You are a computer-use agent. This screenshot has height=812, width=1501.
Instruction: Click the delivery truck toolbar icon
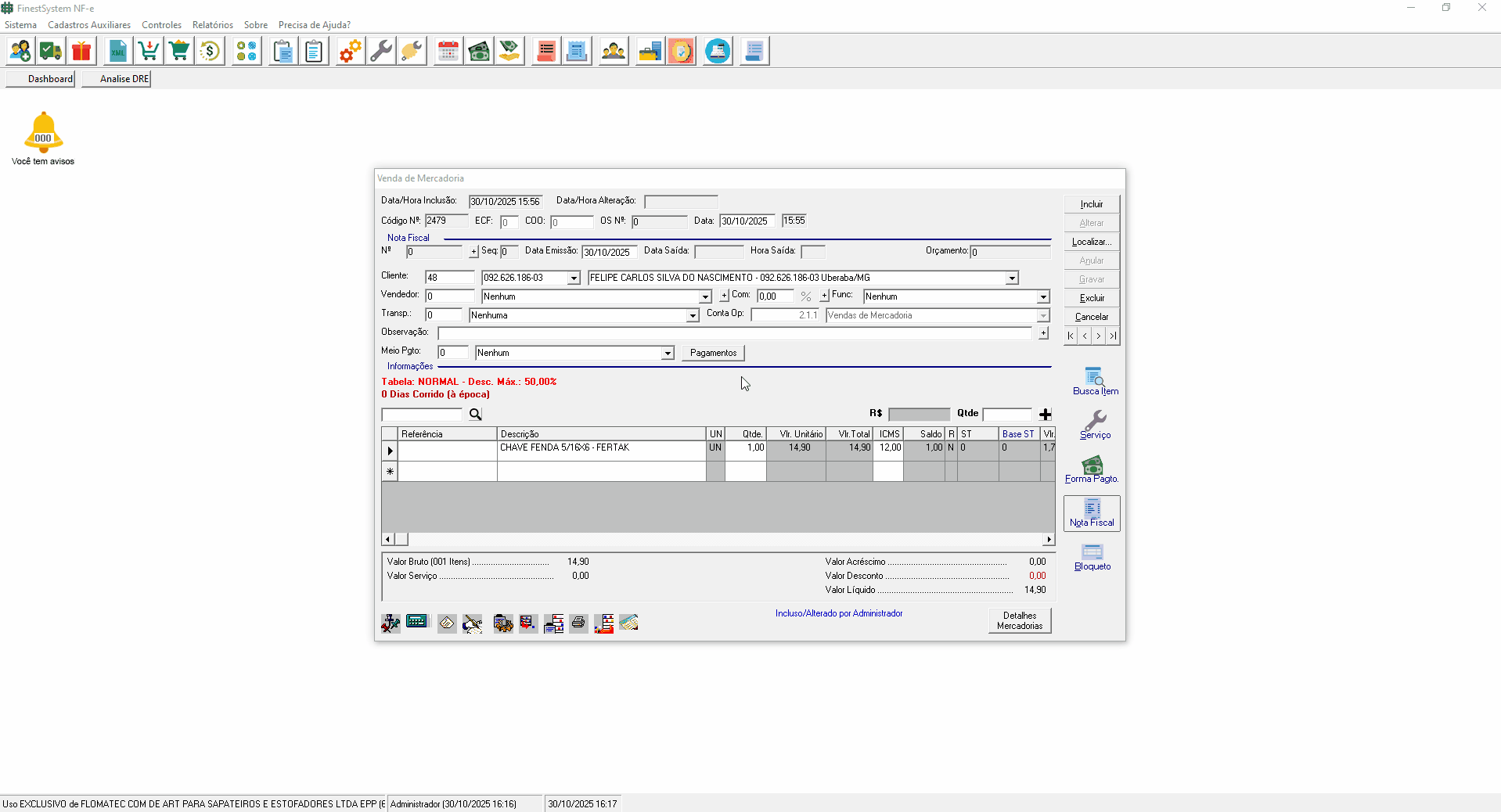51,52
